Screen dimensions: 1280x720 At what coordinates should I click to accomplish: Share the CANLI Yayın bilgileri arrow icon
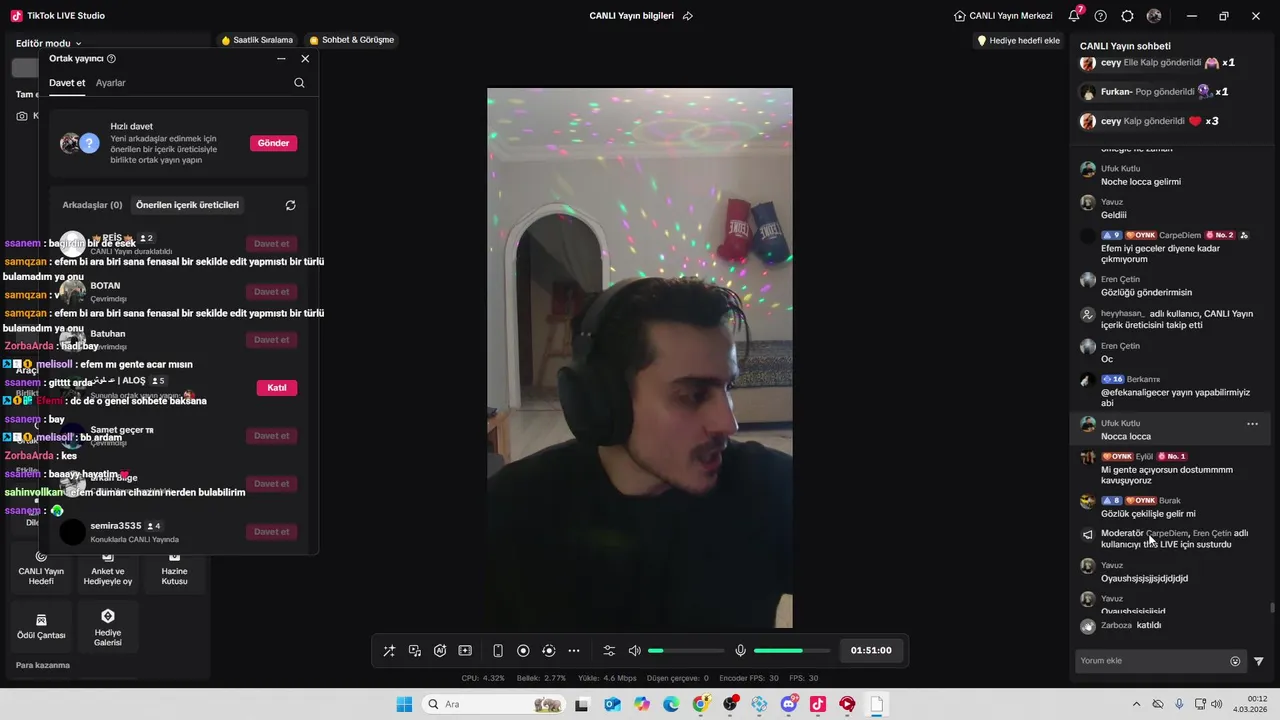[687, 16]
